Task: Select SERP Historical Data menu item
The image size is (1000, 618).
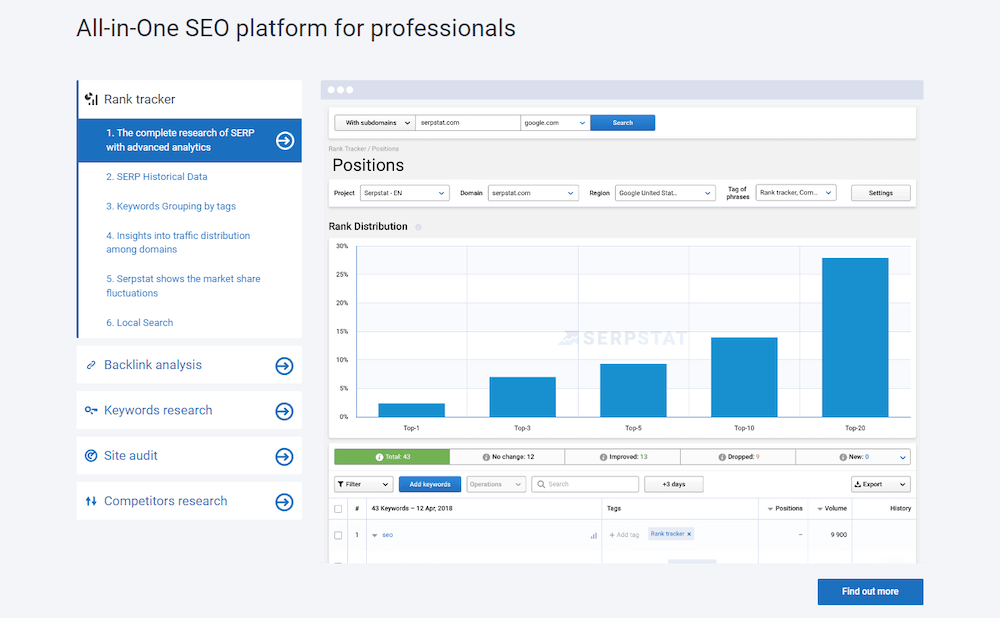Action: 157,177
